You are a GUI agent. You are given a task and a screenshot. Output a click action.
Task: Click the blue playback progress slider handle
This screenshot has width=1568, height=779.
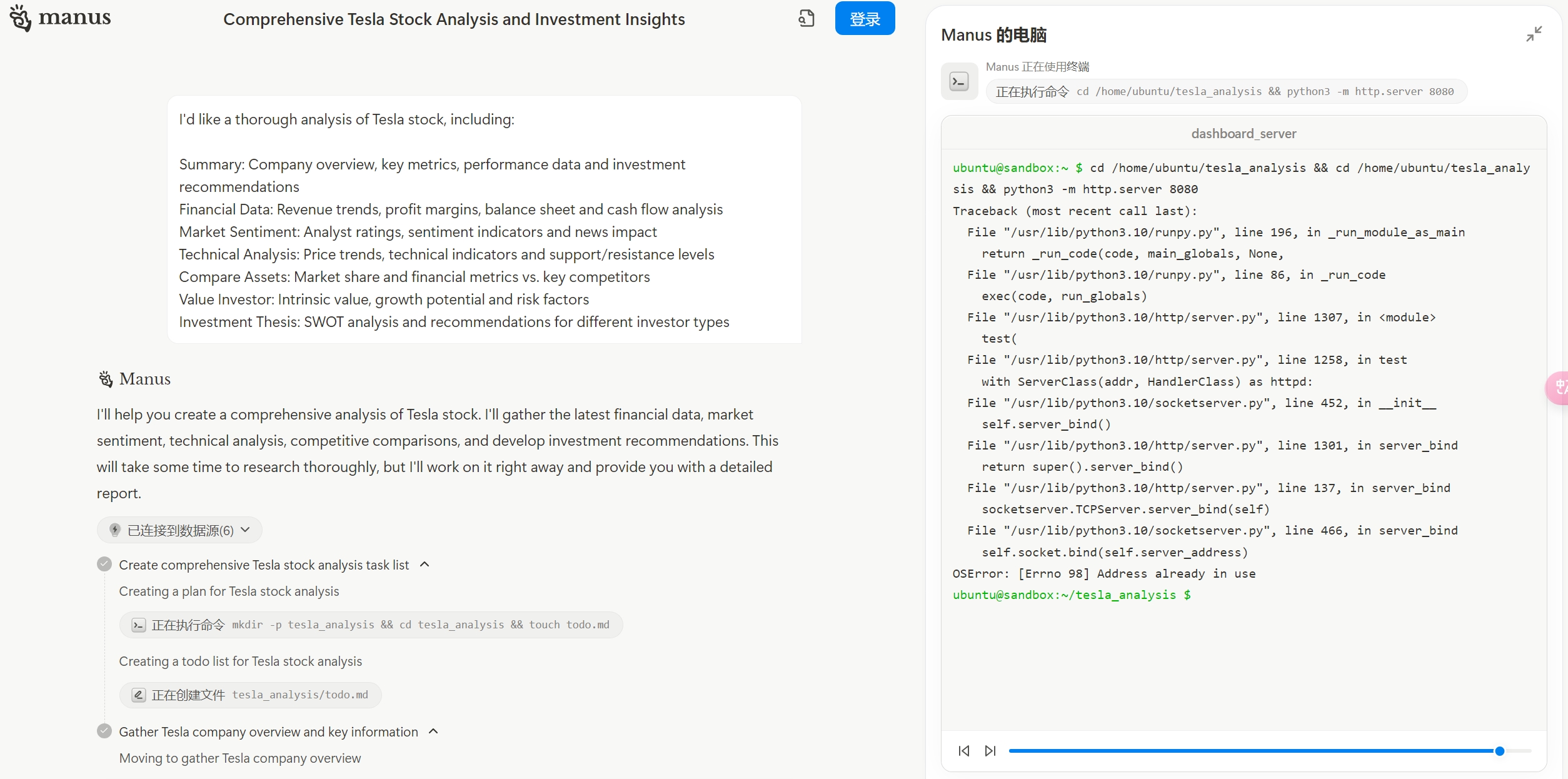click(1499, 751)
